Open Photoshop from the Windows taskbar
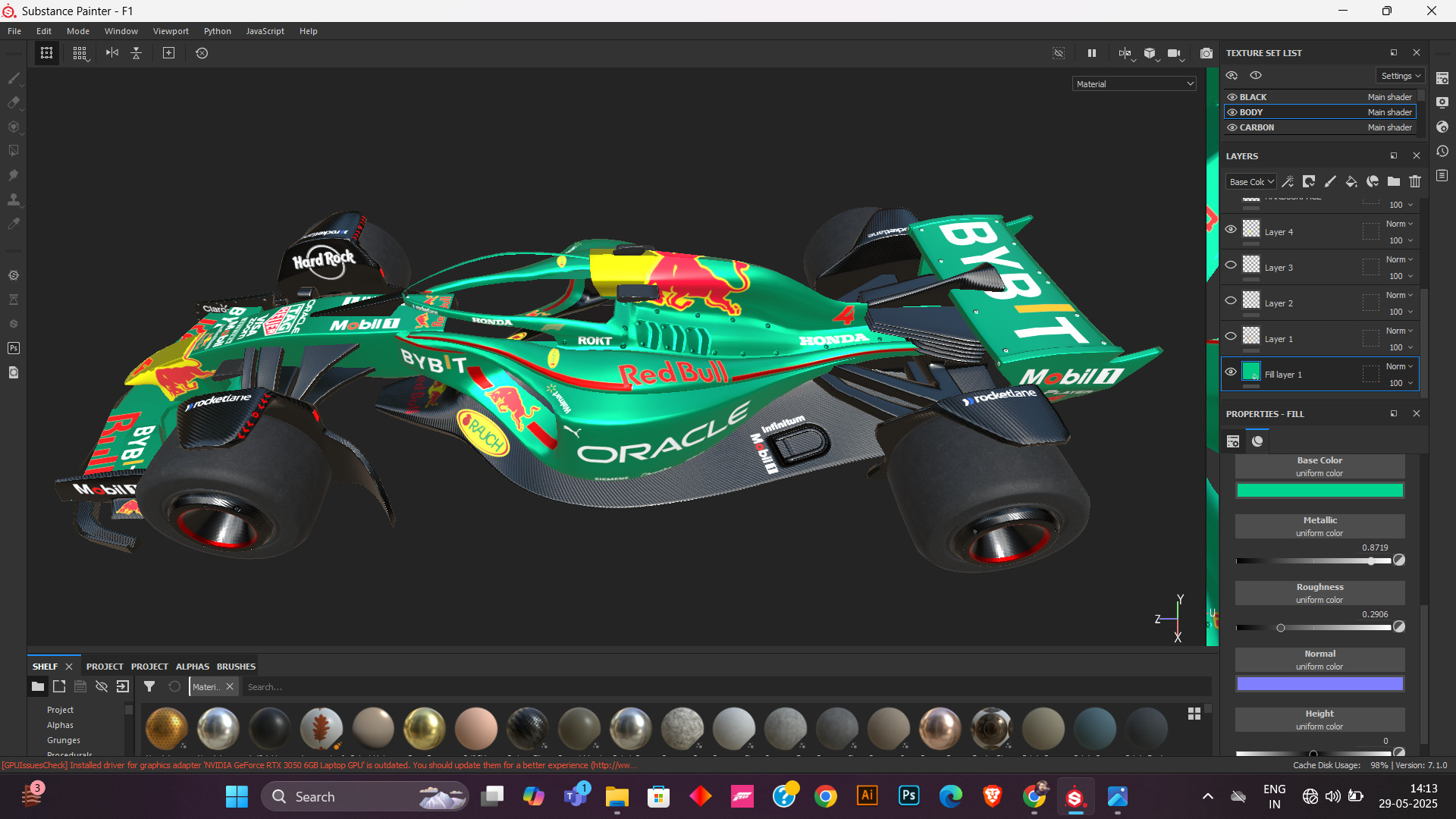Image resolution: width=1456 pixels, height=819 pixels. 908,796
